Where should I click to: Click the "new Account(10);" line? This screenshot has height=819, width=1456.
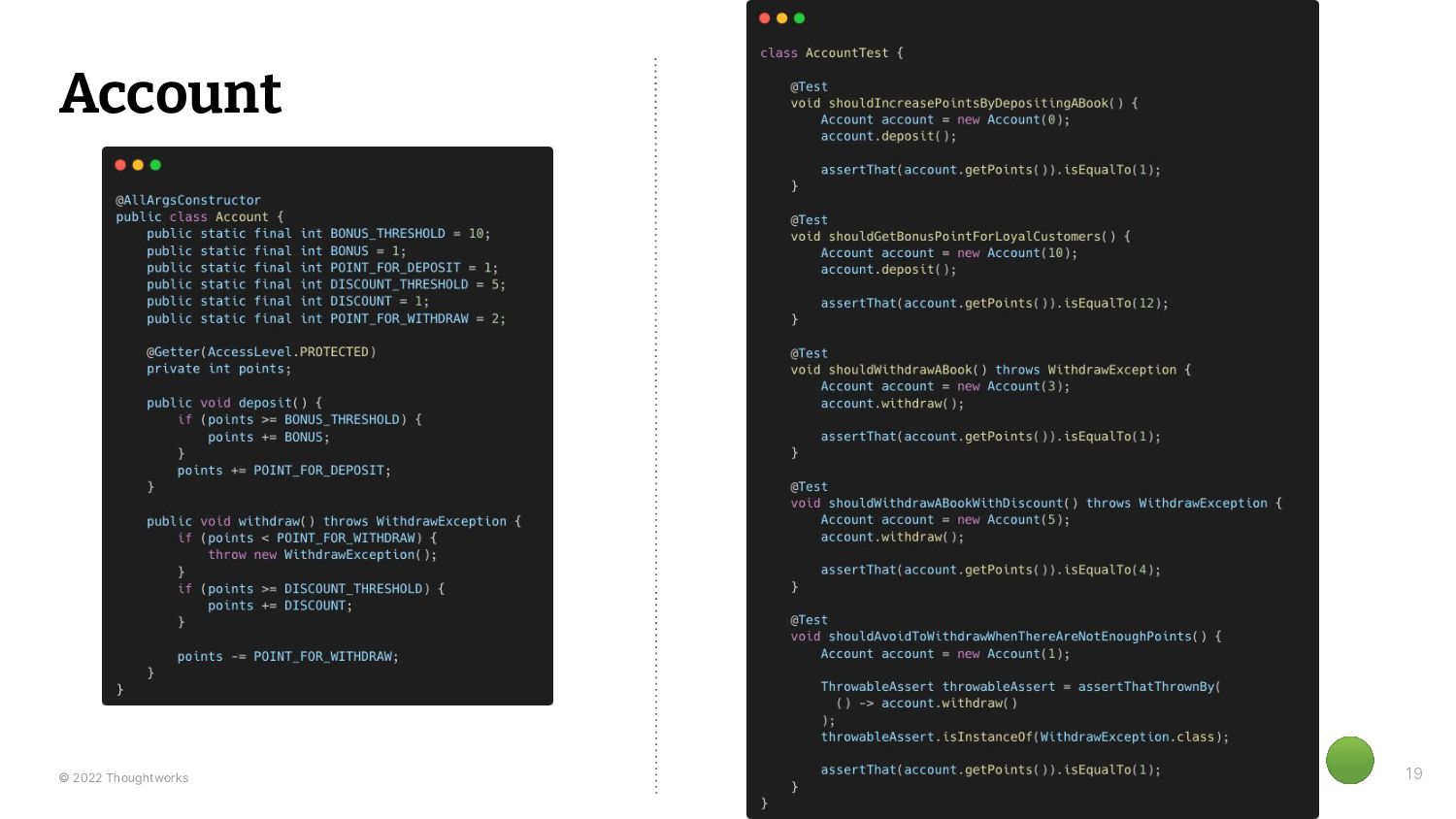point(949,253)
